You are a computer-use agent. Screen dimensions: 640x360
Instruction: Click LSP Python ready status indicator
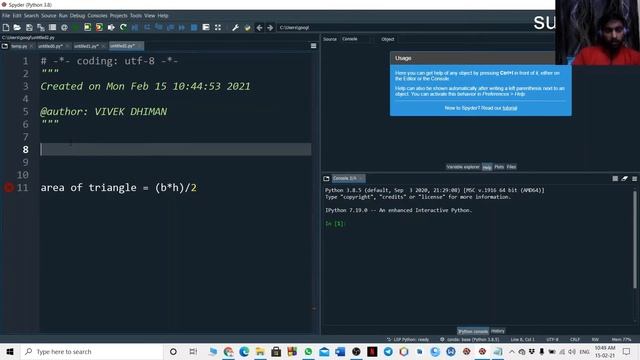tap(408, 340)
